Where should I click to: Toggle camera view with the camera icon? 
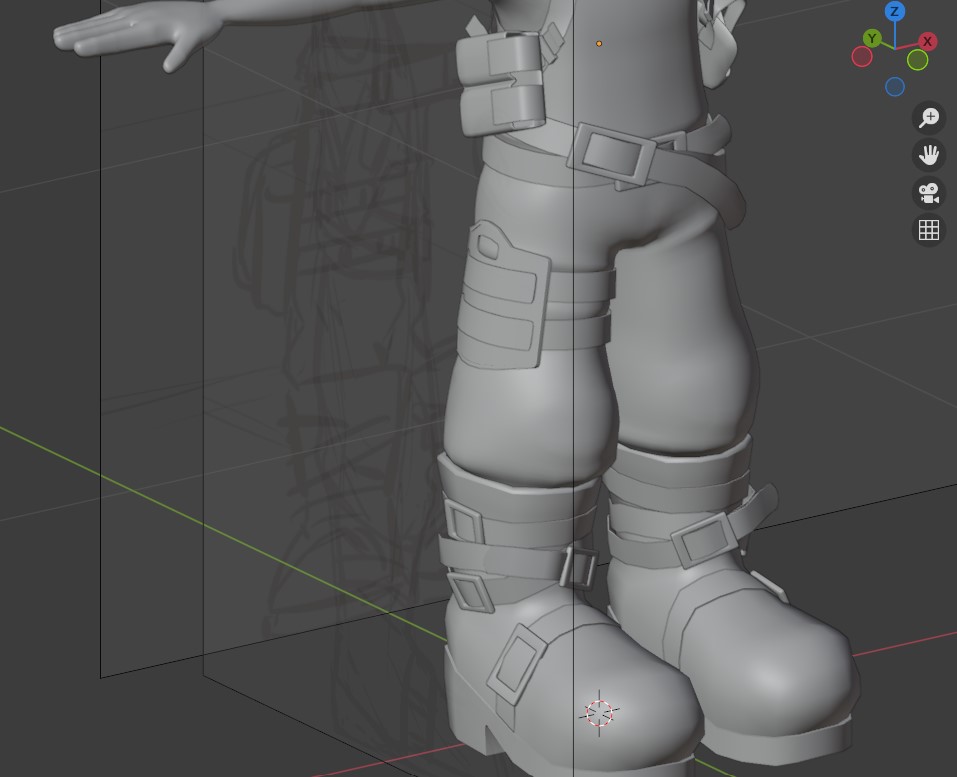click(928, 193)
